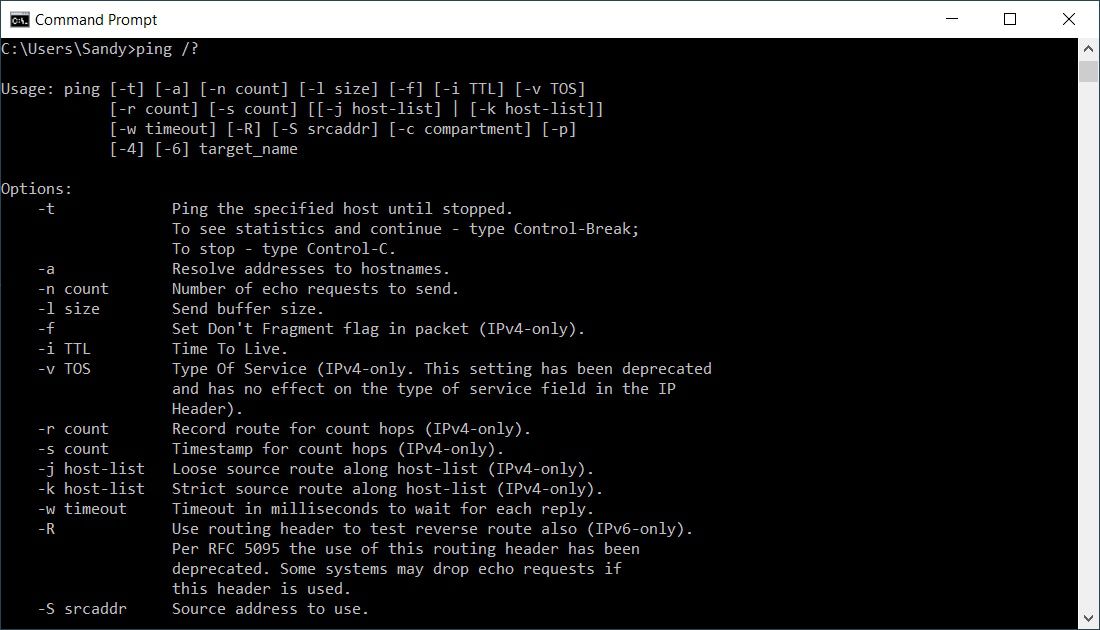
Task: Click '-S srcaddr' in the Options list
Action: coord(82,609)
